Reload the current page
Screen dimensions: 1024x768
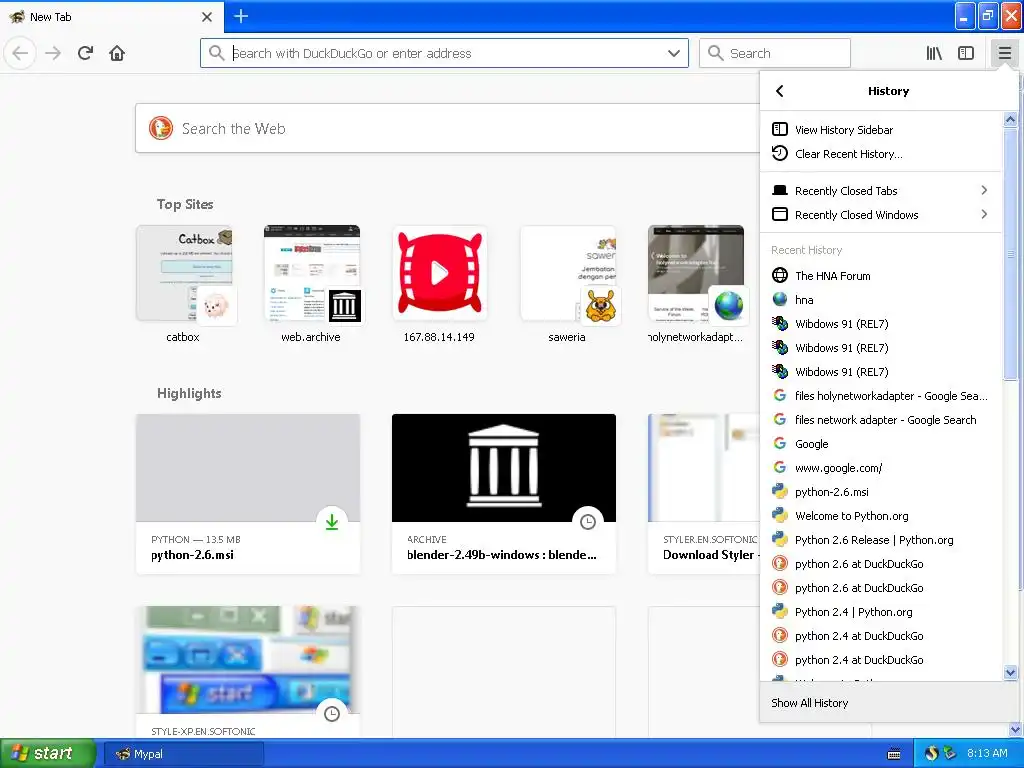pos(85,53)
